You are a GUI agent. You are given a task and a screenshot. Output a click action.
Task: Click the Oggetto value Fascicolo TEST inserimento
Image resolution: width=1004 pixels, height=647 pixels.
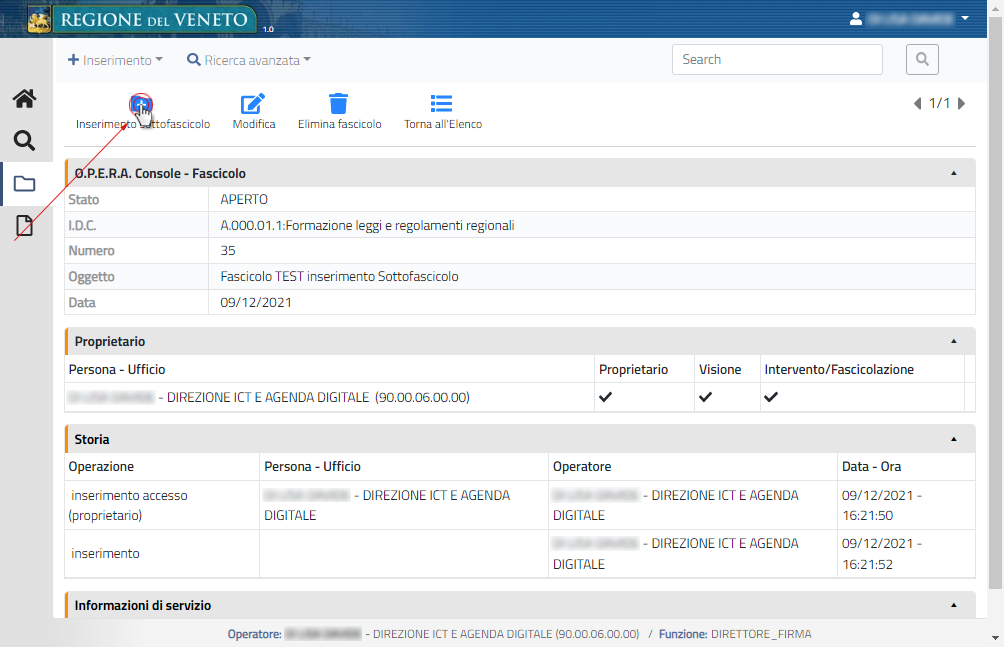point(339,277)
